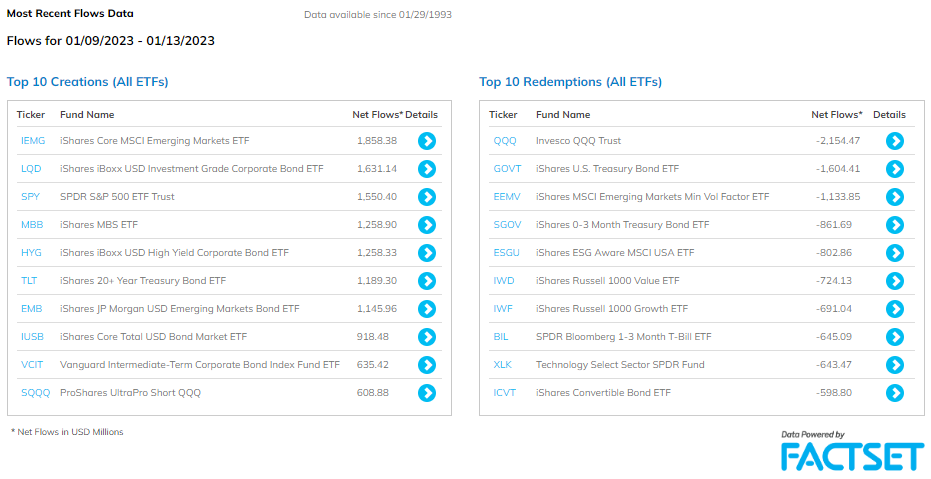Viewport: 931px width, 479px height.
Task: Open the MBB ticker link
Action: coord(32,225)
